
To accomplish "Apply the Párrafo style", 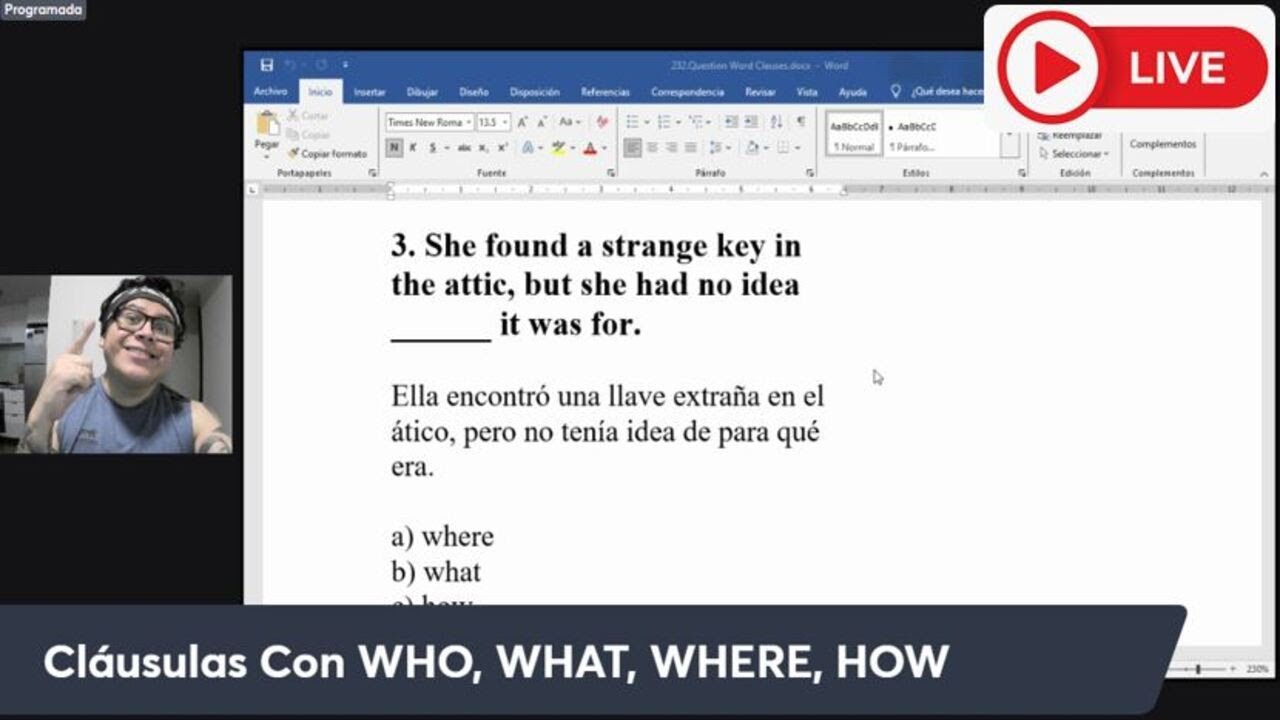I will (912, 134).
